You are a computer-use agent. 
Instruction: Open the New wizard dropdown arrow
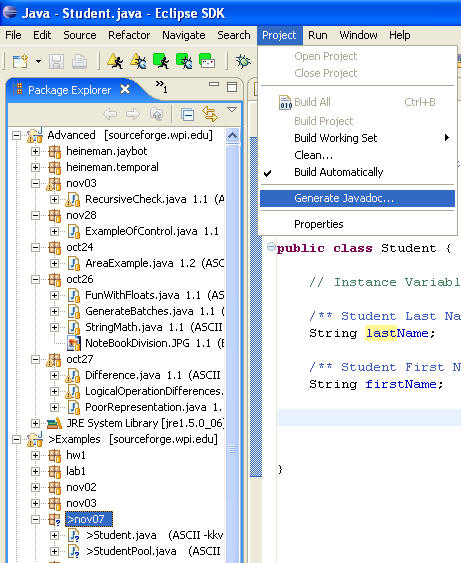[38, 61]
